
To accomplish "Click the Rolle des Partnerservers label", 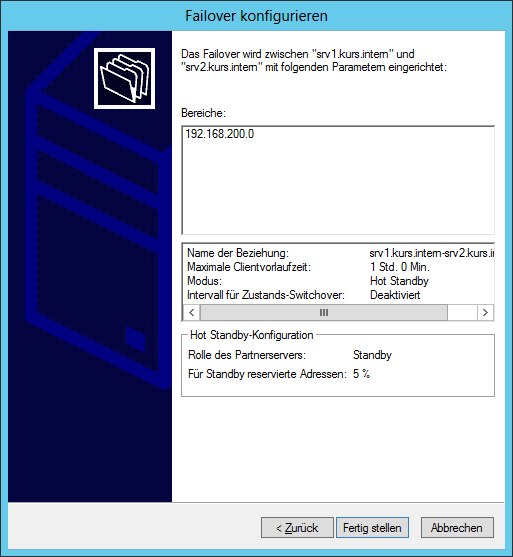I will (247, 355).
